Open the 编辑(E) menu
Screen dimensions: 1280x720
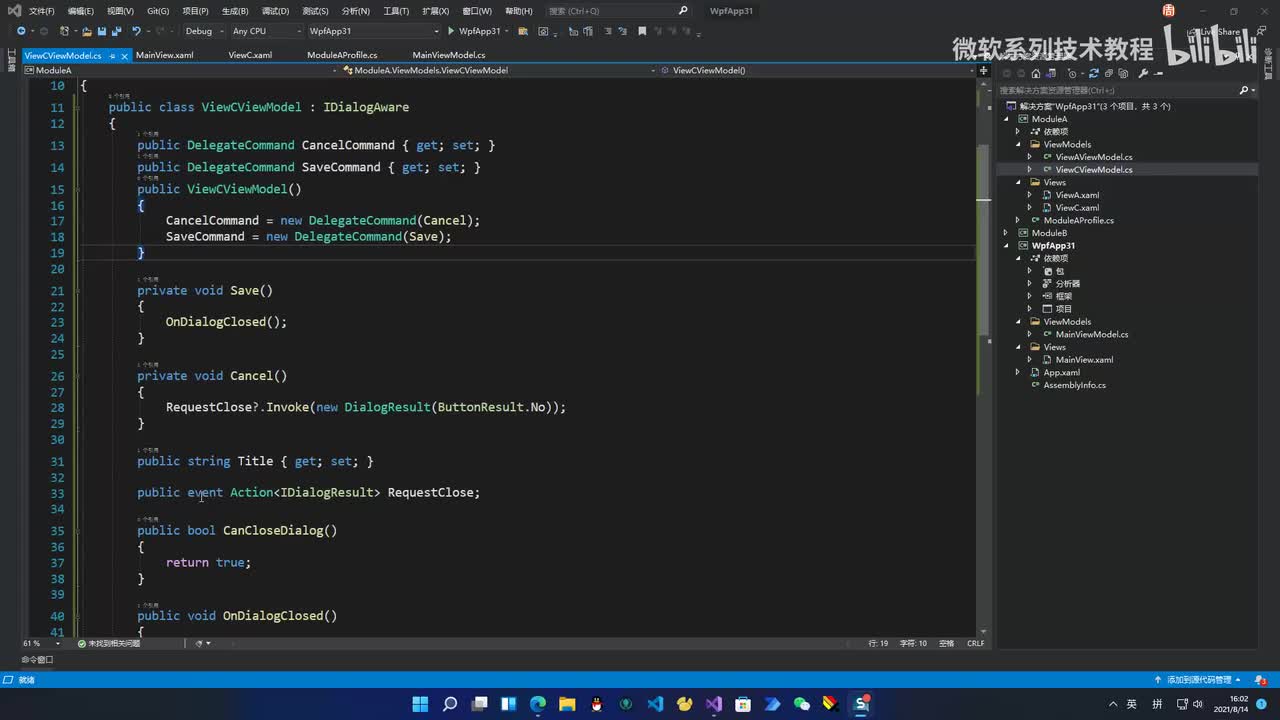point(81,11)
